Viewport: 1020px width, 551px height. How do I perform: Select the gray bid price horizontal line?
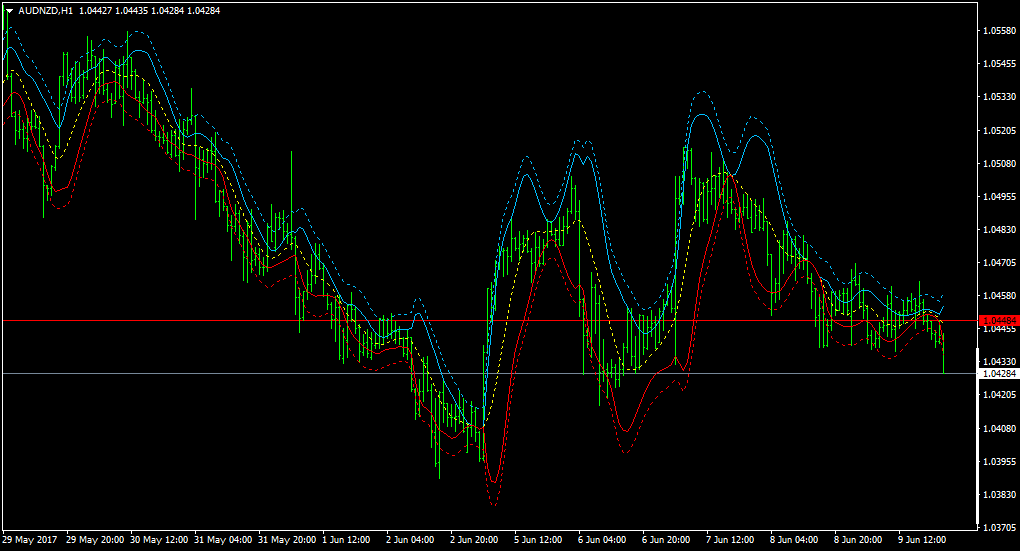tap(490, 373)
